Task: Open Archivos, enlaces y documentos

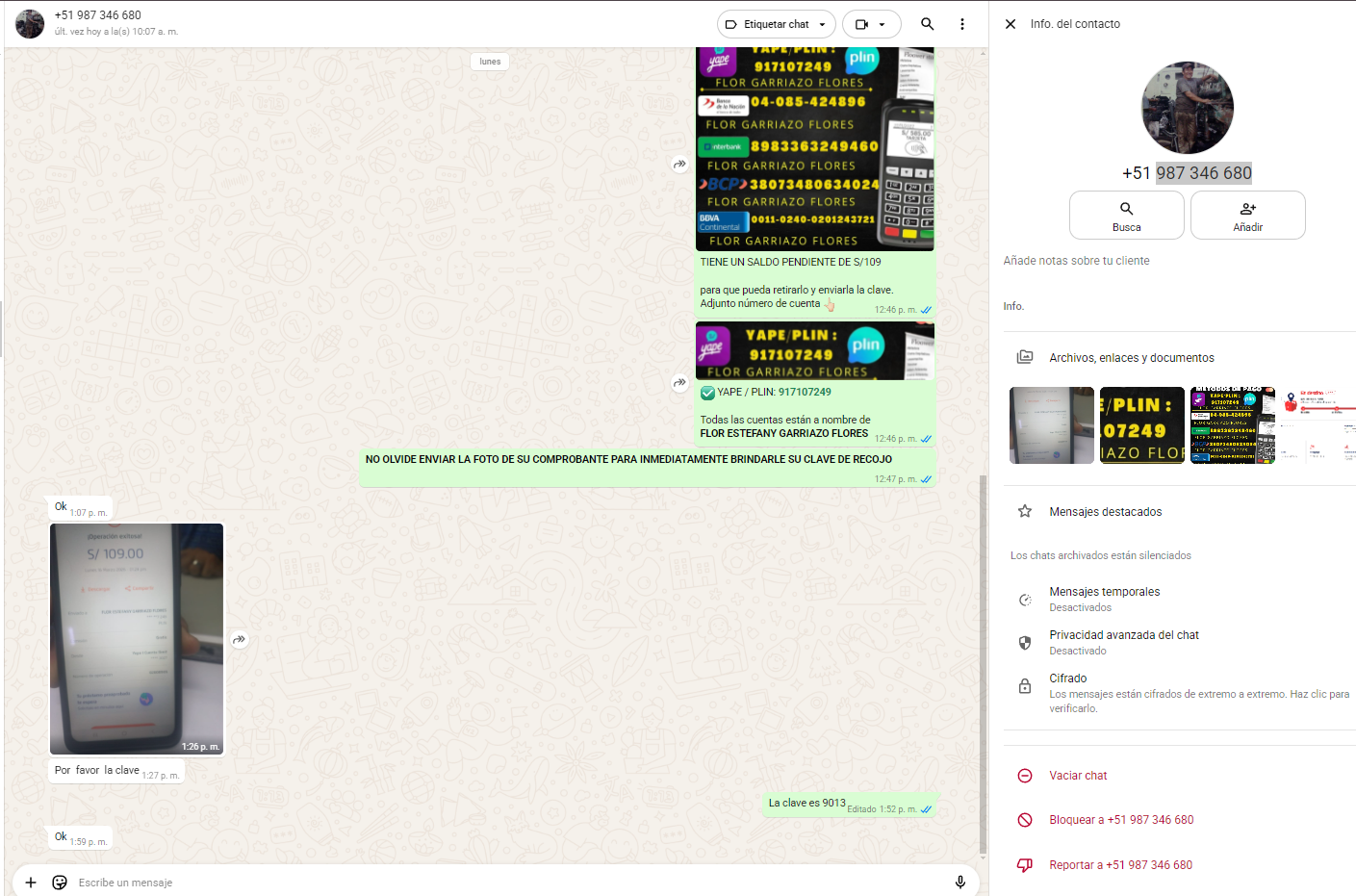Action: (x=1131, y=358)
